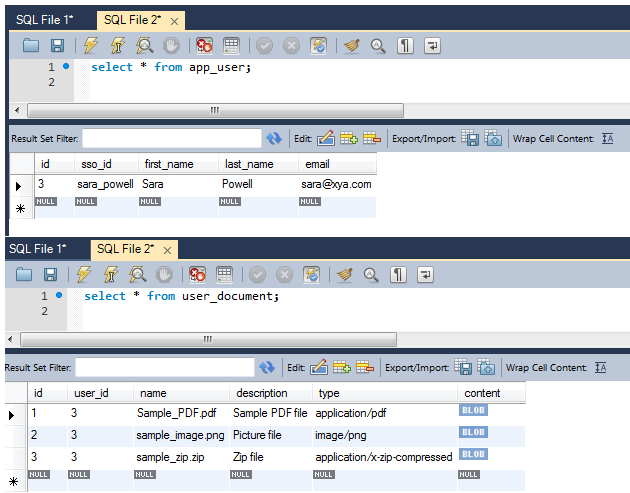
Task: Toggle stop-on-error icon in the app_user toolbar
Action: tap(204, 46)
